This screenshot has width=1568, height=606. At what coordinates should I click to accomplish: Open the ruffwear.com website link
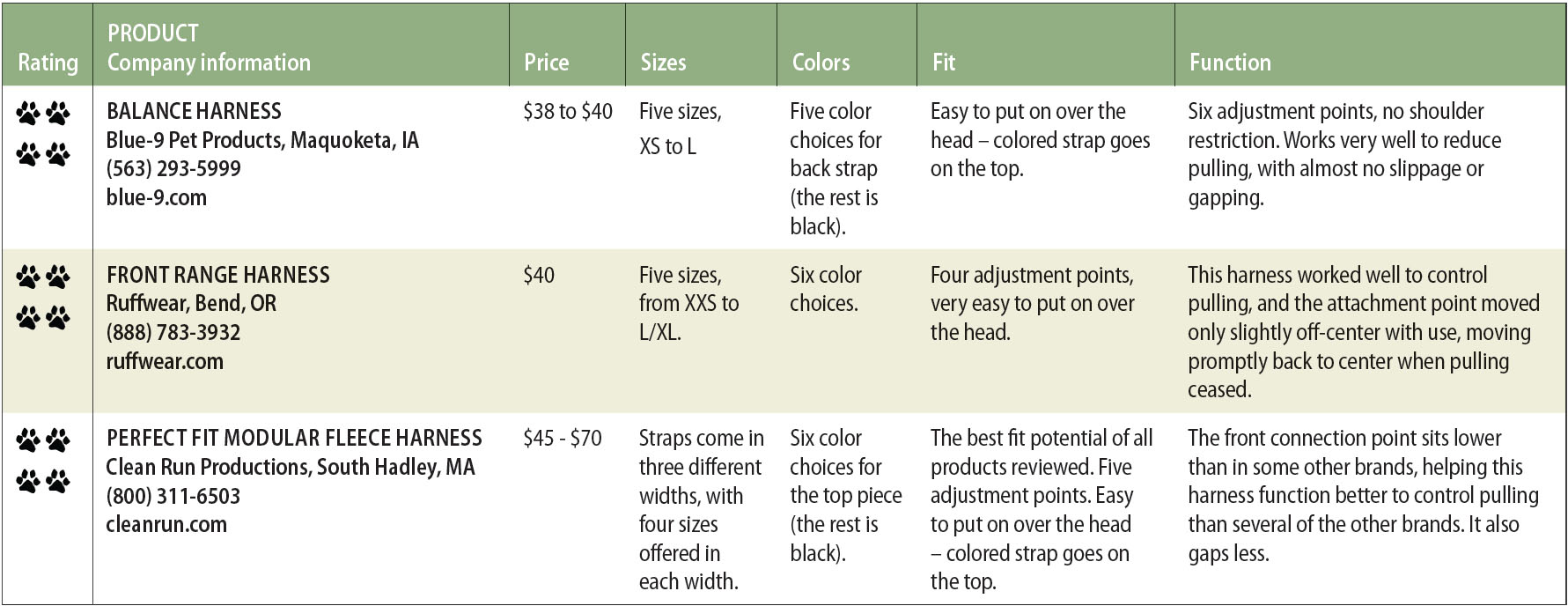pos(165,361)
